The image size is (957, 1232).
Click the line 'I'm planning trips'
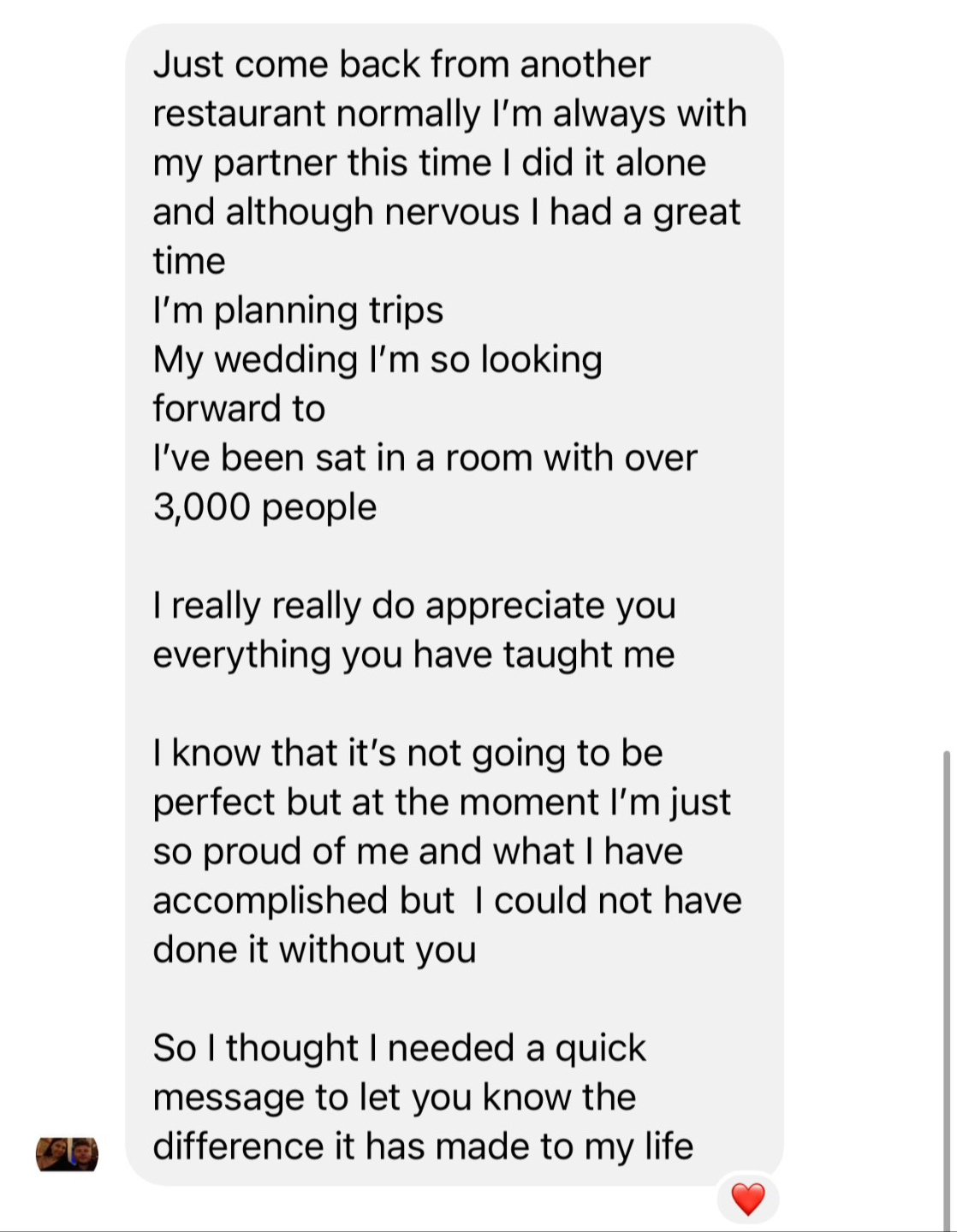[x=298, y=311]
